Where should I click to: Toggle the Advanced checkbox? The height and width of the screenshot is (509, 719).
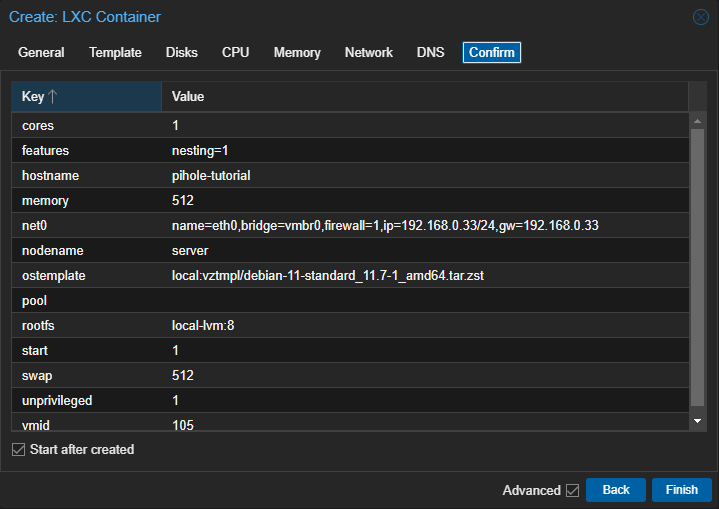click(572, 490)
